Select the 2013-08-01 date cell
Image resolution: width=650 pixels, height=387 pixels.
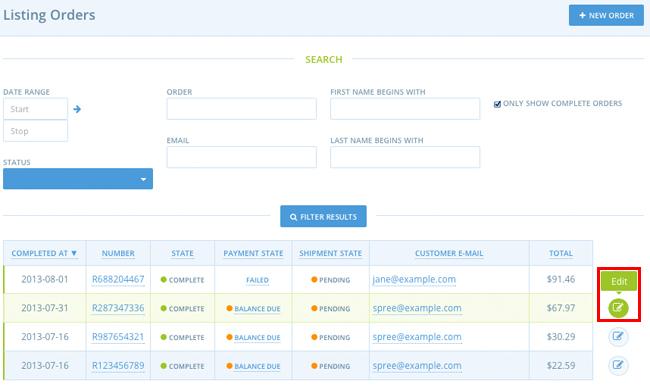point(45,279)
